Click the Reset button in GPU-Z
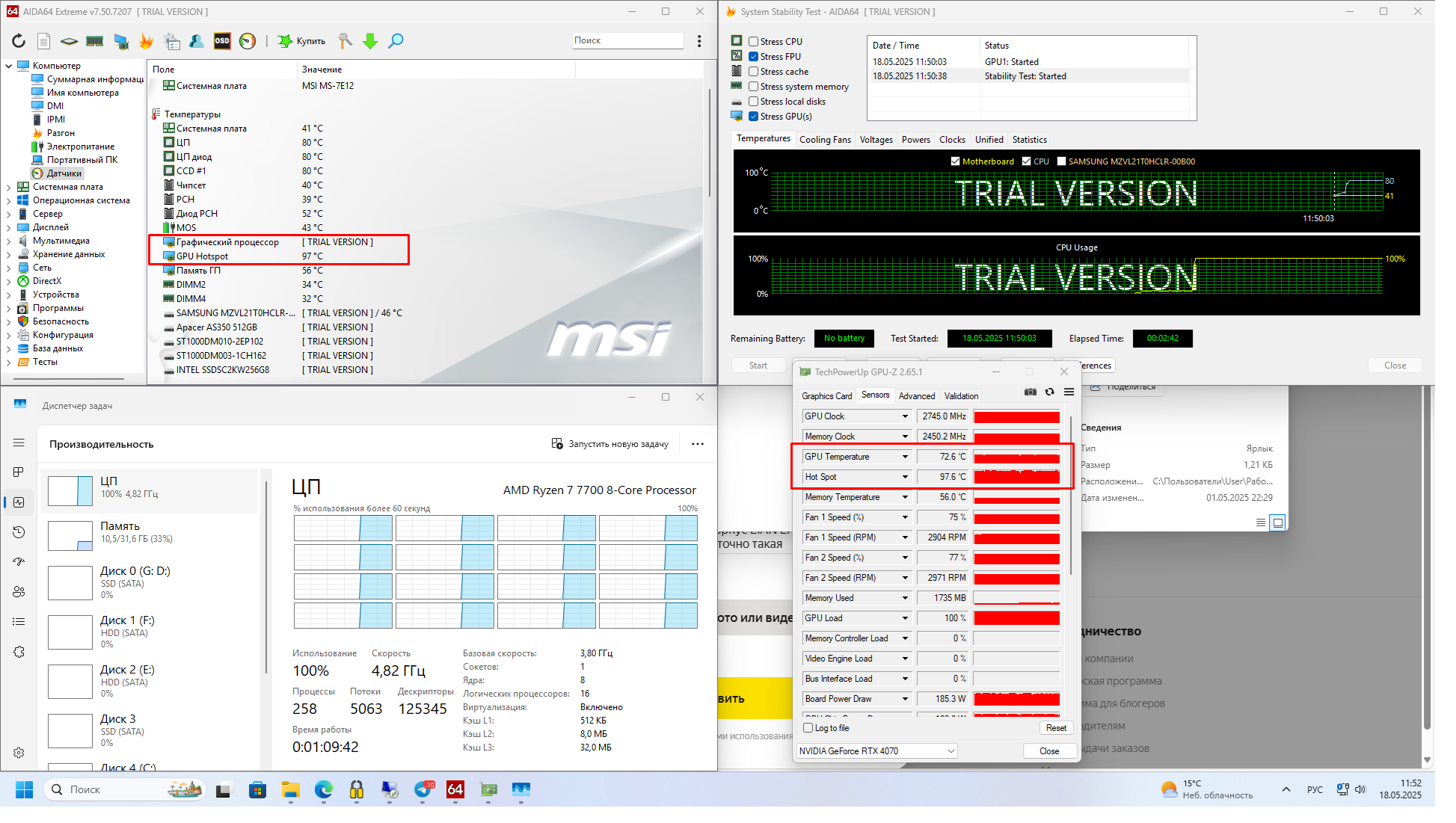 coord(1057,728)
